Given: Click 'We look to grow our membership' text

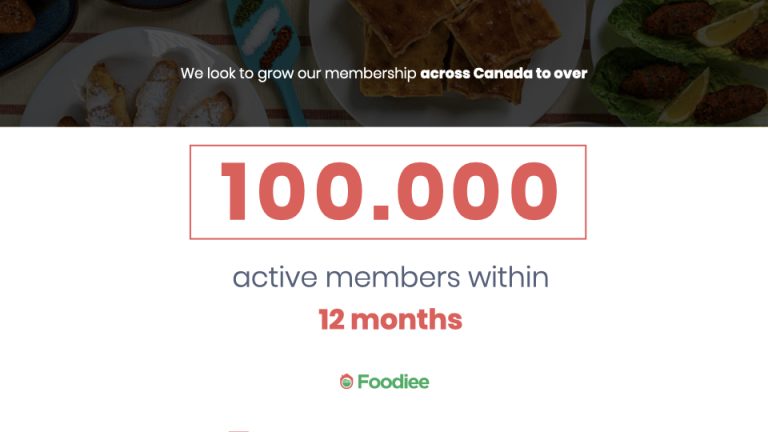Looking at the screenshot, I should coord(298,73).
